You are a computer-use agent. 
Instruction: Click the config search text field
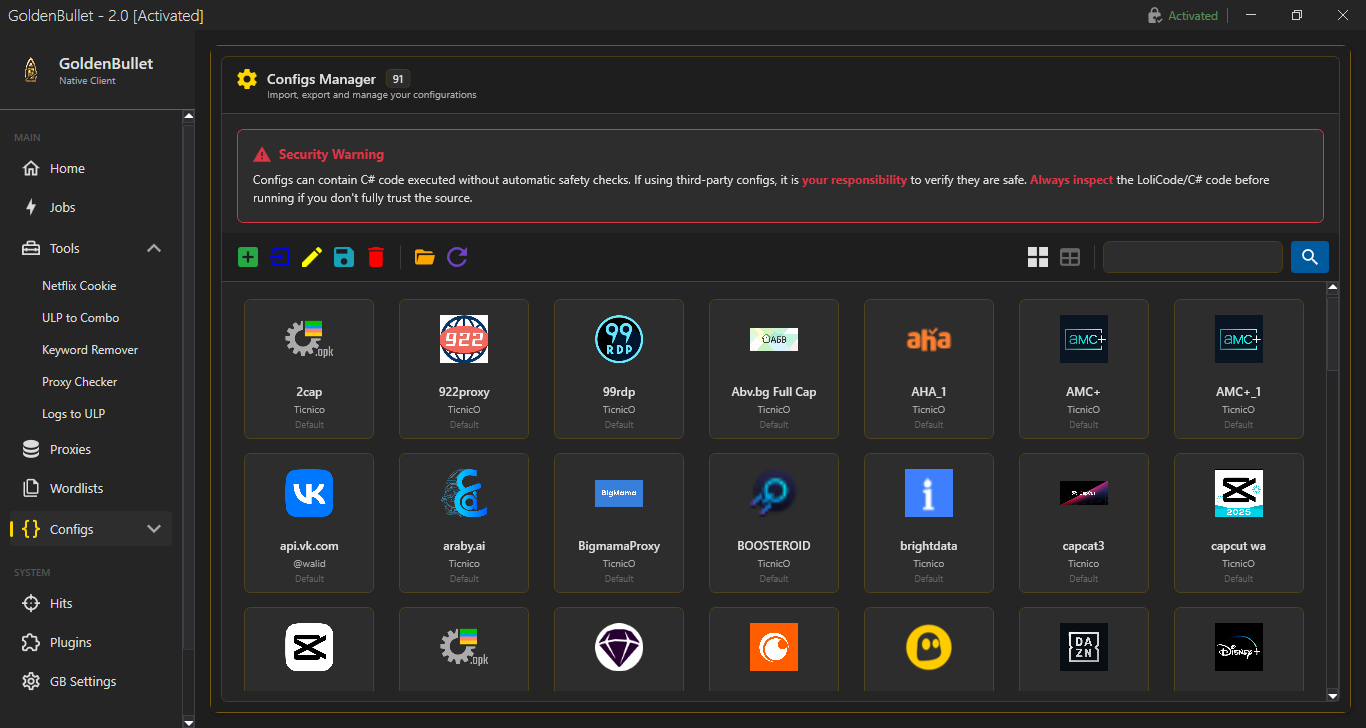[x=1192, y=257]
